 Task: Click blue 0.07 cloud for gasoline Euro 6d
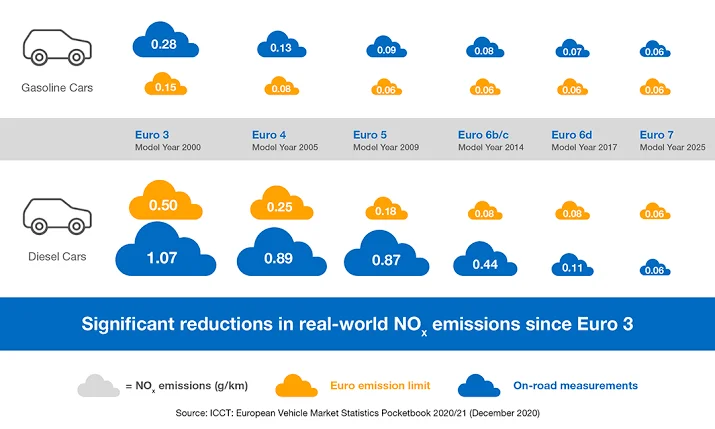pos(572,48)
